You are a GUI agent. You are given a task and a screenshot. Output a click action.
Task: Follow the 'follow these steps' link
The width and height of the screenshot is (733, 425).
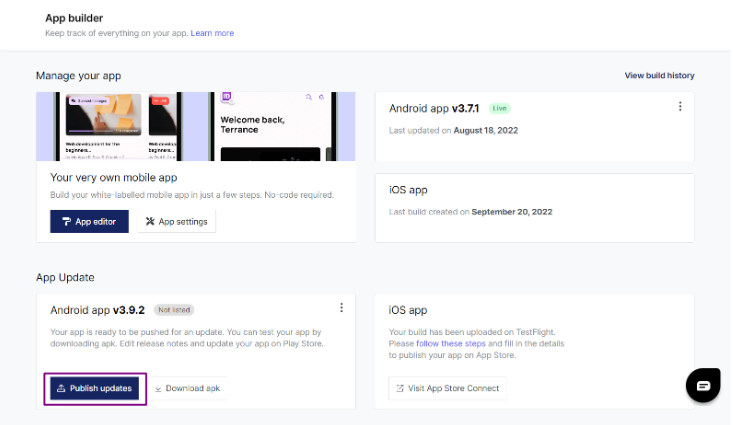pyautogui.click(x=450, y=343)
